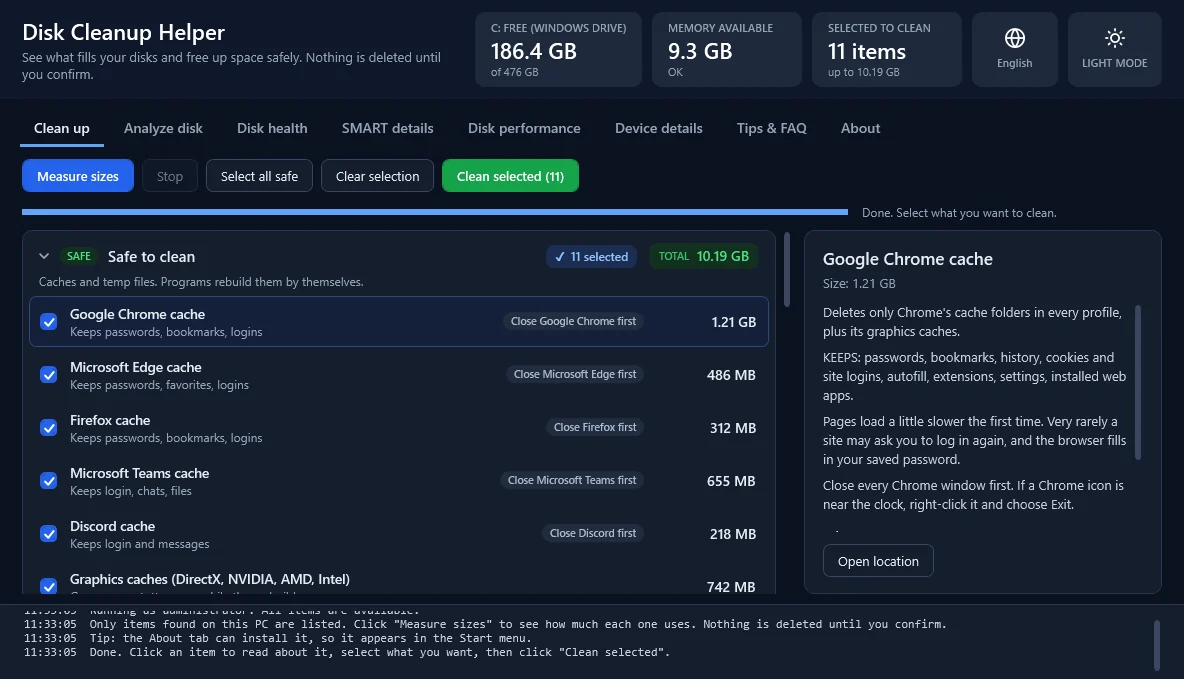1184x679 pixels.
Task: Show the About tab
Action: [860, 128]
